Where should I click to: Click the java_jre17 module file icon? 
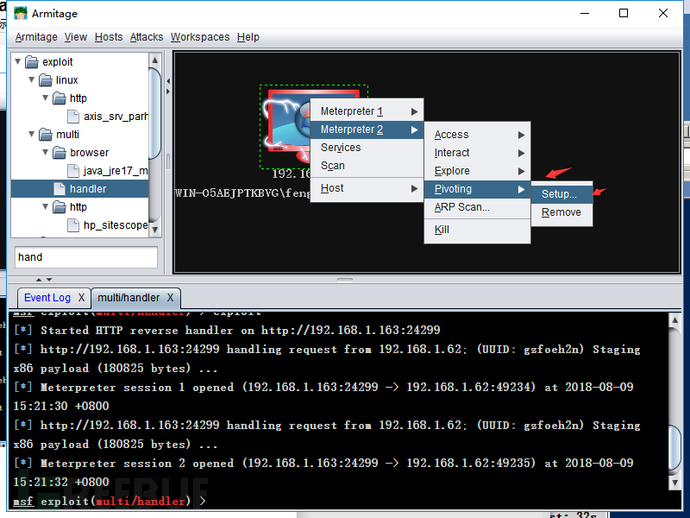pos(73,170)
